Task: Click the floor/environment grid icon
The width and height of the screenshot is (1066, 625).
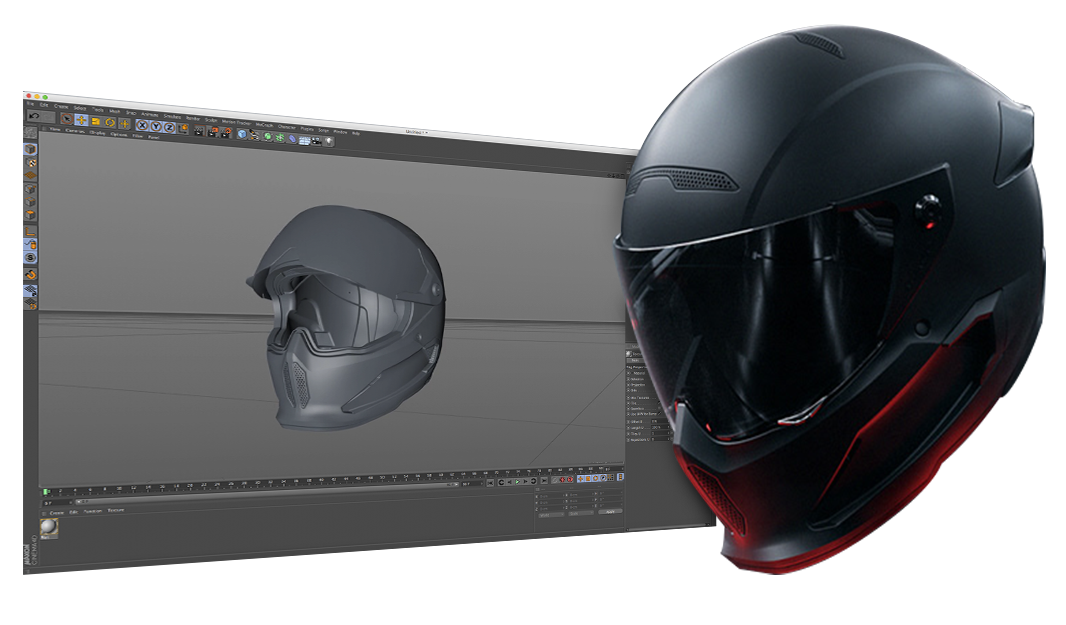Action: click(x=305, y=140)
